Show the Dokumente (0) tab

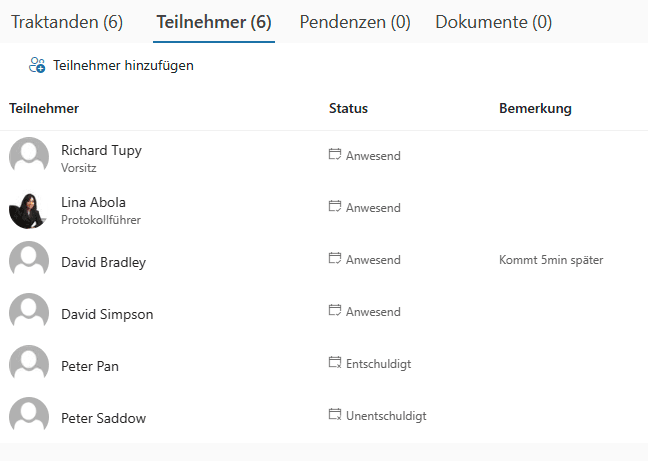click(x=493, y=22)
